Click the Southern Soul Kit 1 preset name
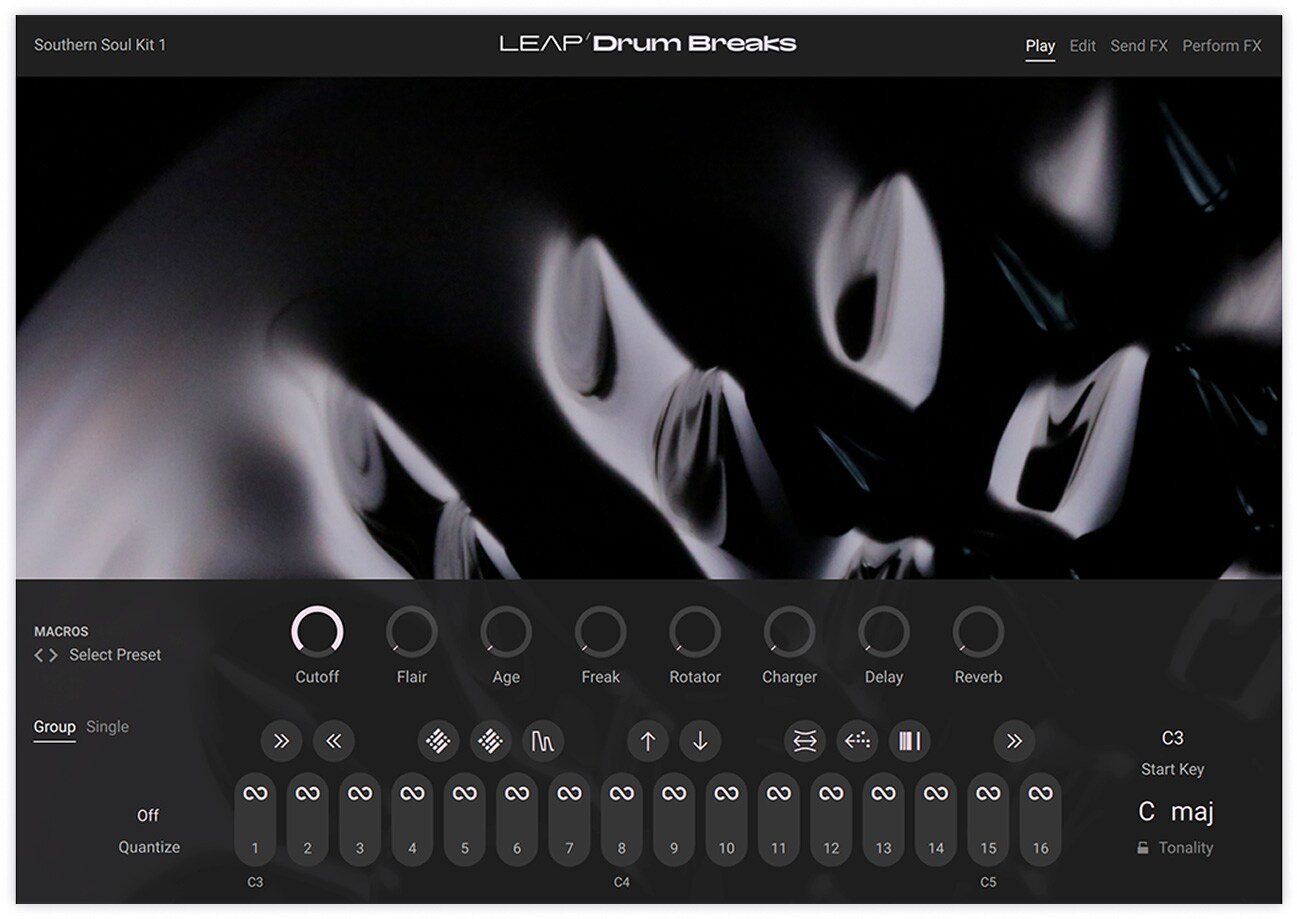 100,46
